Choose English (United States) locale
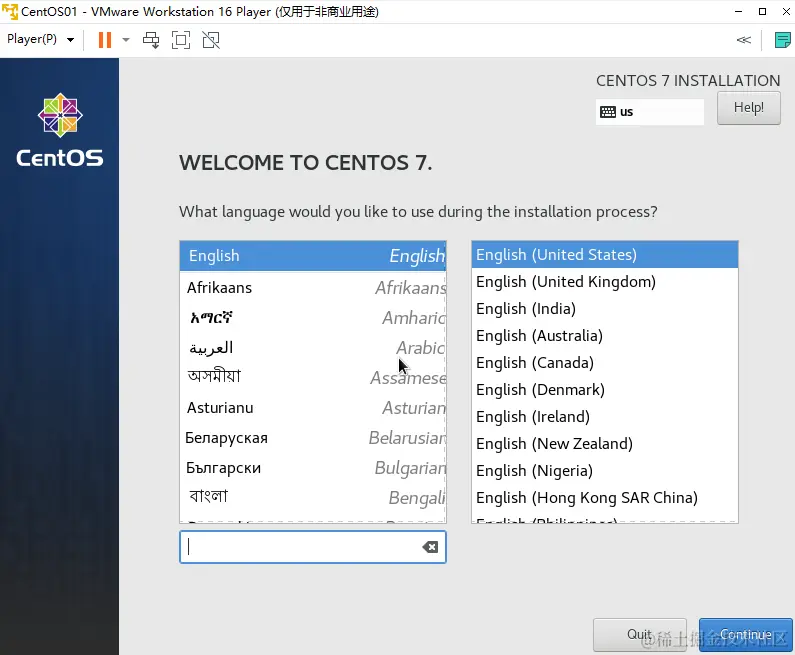The width and height of the screenshot is (795, 655). tap(604, 254)
